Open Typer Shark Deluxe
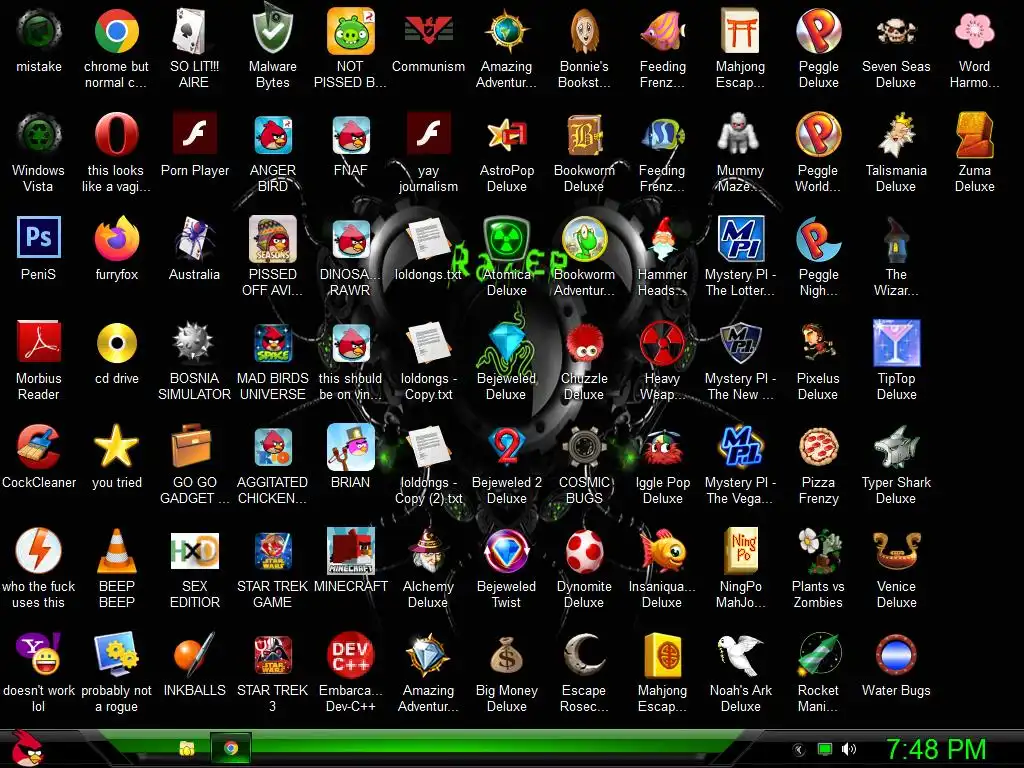 point(896,447)
